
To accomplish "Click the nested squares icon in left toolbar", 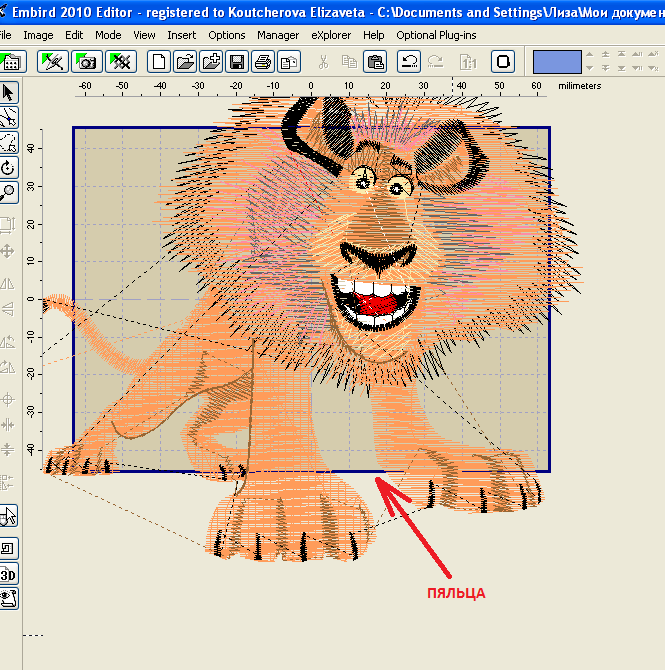I will point(8,549).
